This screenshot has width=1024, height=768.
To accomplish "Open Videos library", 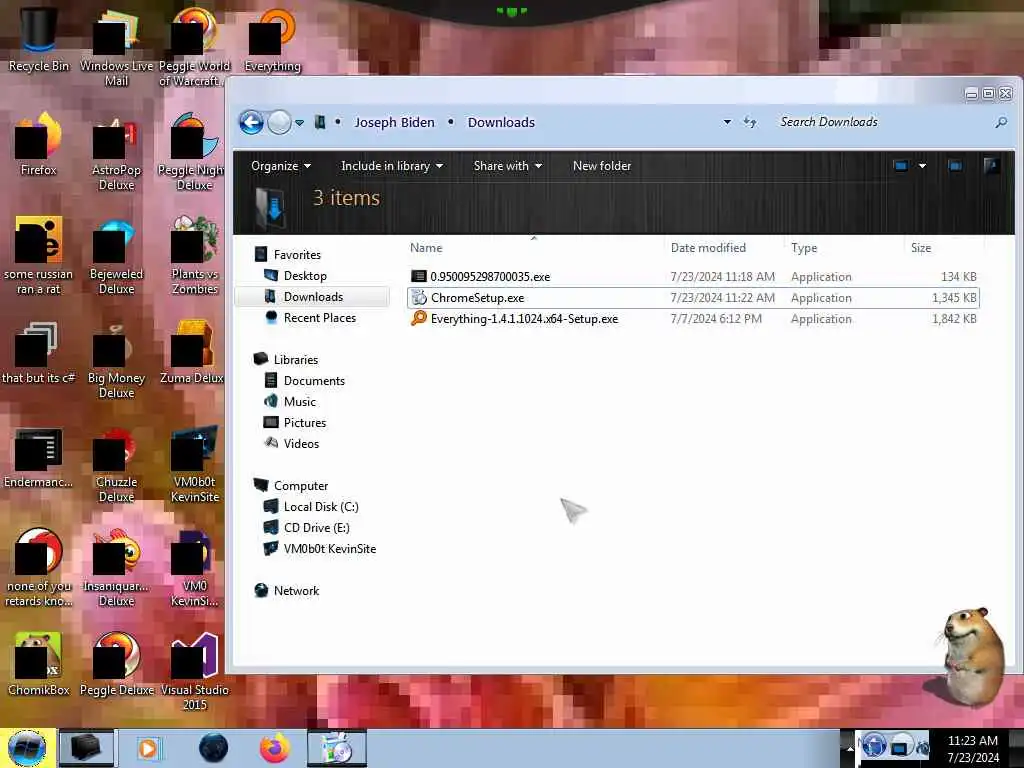I will (x=291, y=443).
